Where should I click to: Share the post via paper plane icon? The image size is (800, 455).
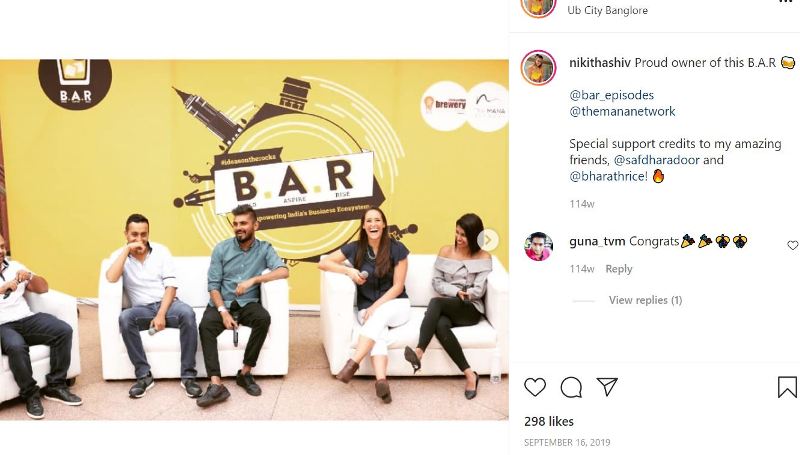(x=607, y=387)
